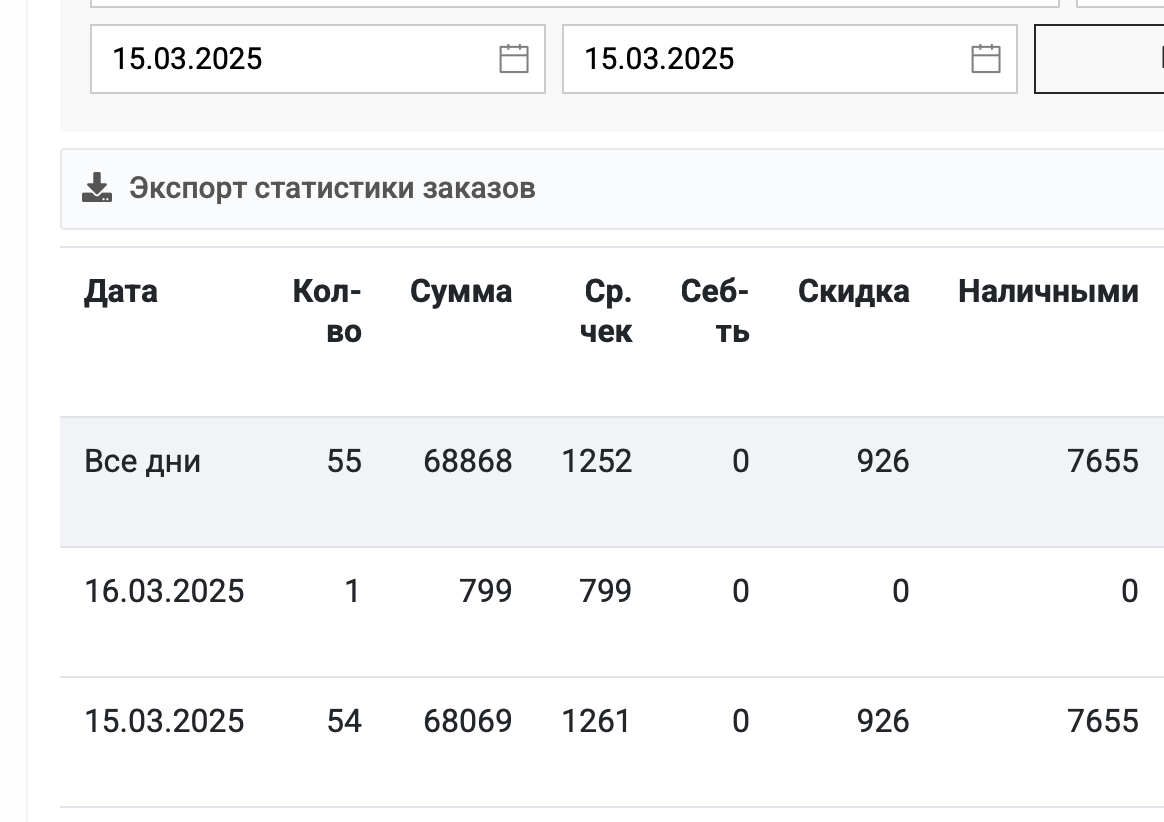Image resolution: width=1164 pixels, height=822 pixels.
Task: Select the 'Все дни' summary row
Action: pos(612,482)
